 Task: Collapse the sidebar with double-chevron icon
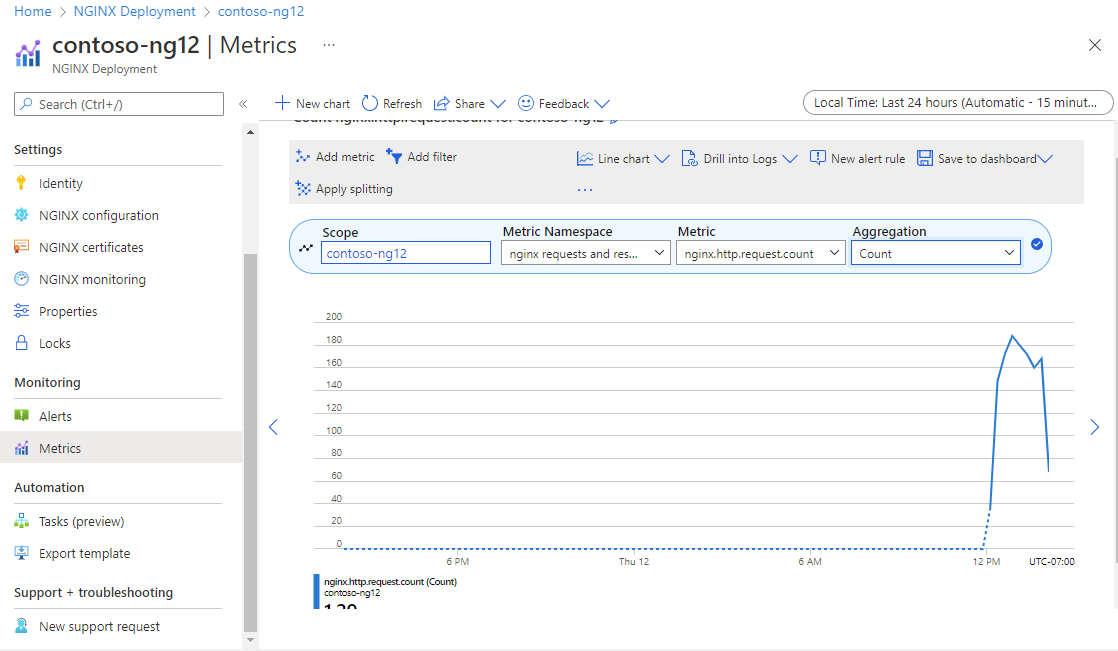pyautogui.click(x=243, y=104)
